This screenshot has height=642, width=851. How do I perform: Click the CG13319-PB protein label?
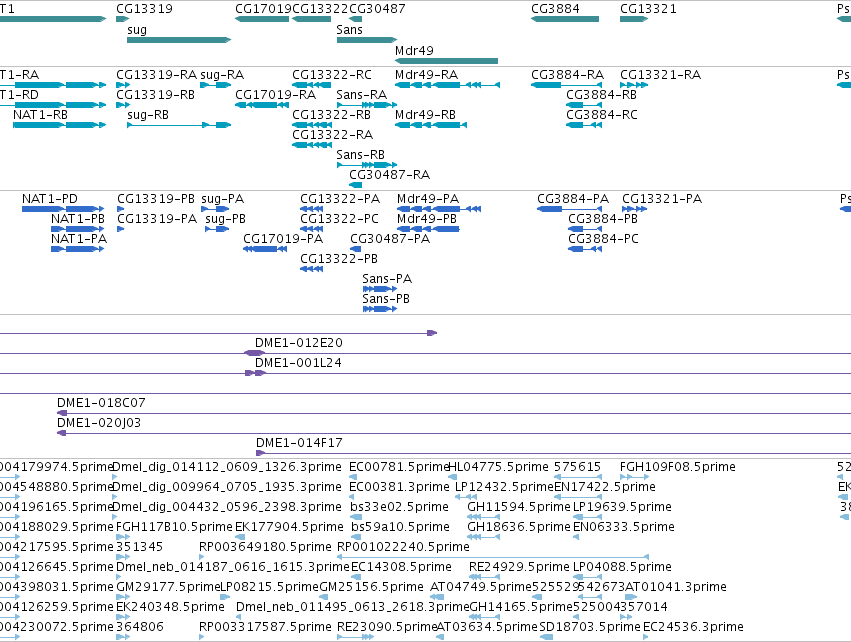click(x=156, y=199)
